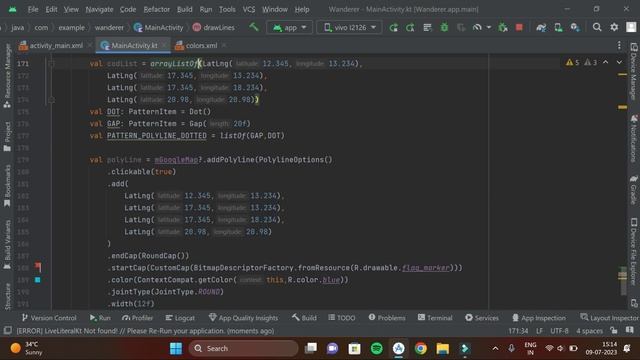Image resolution: width=640 pixels, height=360 pixels.
Task: Open Resource Manager side panel
Action: click(x=7, y=76)
